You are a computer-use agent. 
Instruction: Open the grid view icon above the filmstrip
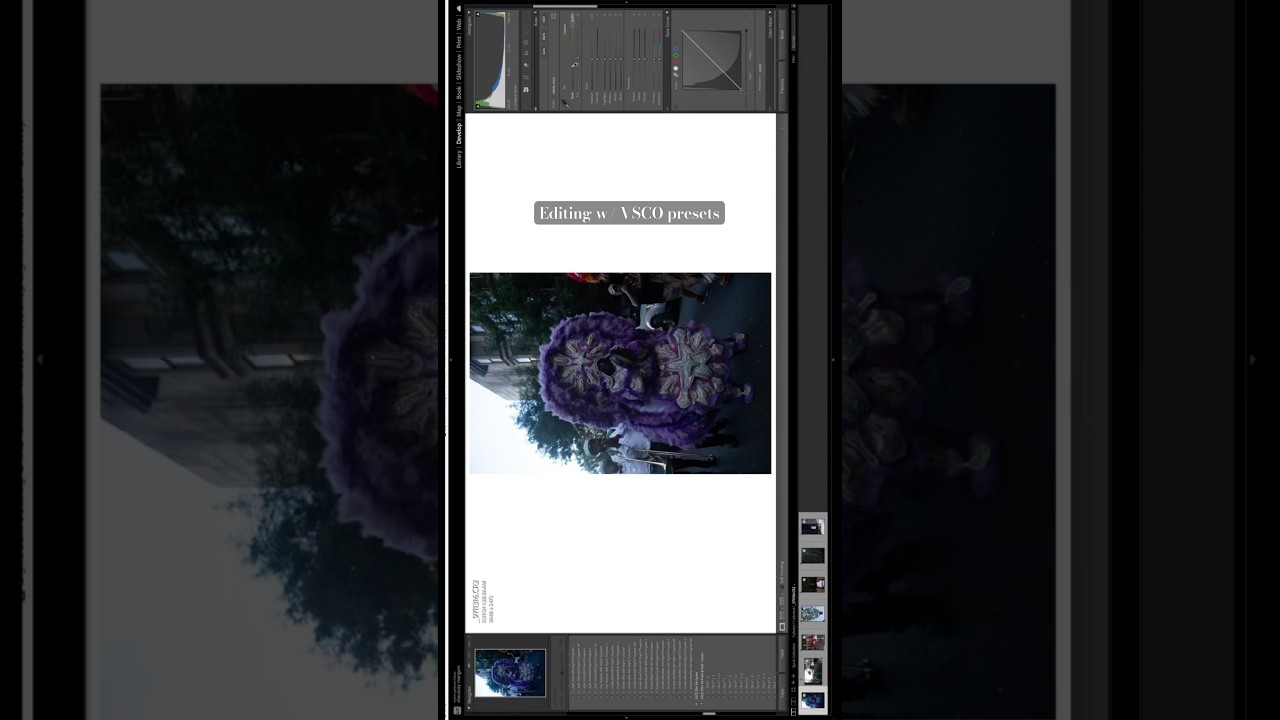pyautogui.click(x=793, y=690)
